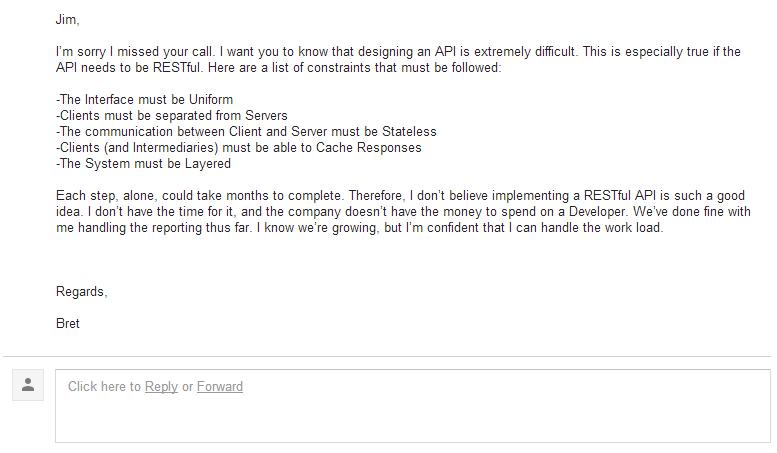Click the greeting line 'Jim,'
Viewport: 777px width, 453px height.
67,20
